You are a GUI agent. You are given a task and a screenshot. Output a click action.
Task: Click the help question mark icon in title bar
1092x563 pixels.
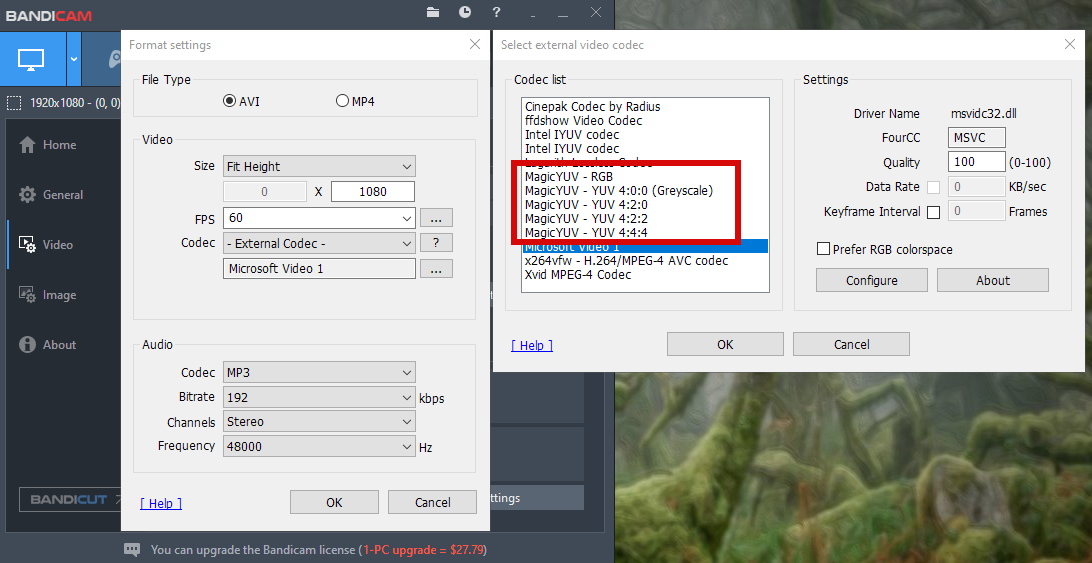(497, 12)
